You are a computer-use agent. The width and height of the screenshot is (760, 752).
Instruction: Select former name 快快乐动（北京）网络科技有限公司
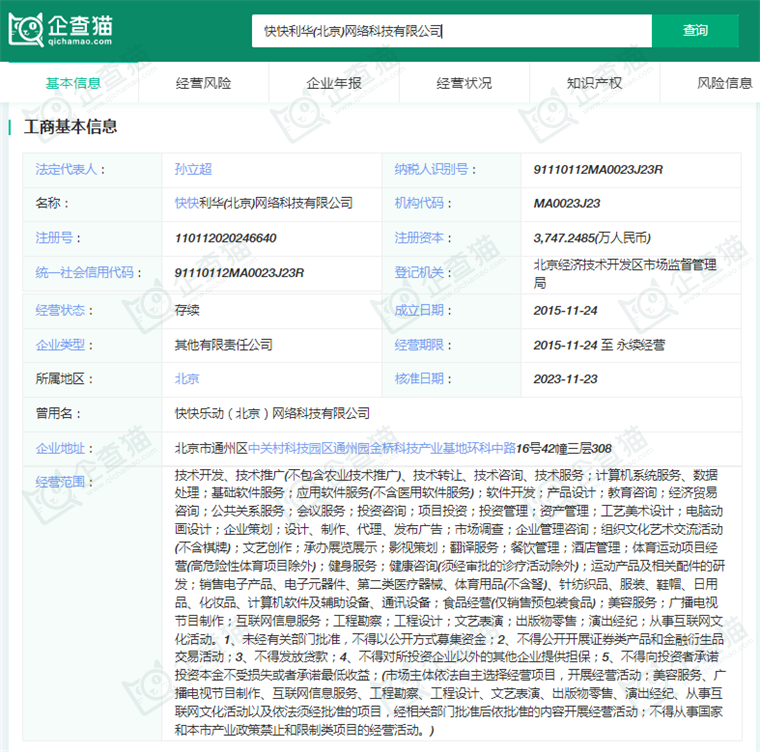(272, 414)
